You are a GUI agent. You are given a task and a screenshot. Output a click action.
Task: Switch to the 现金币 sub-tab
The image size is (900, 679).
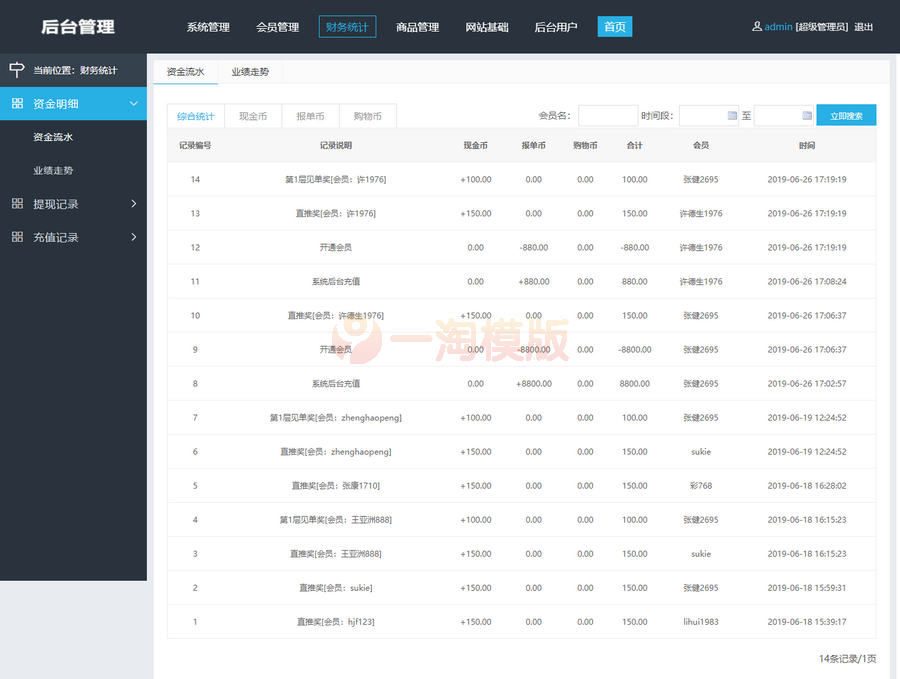[252, 116]
